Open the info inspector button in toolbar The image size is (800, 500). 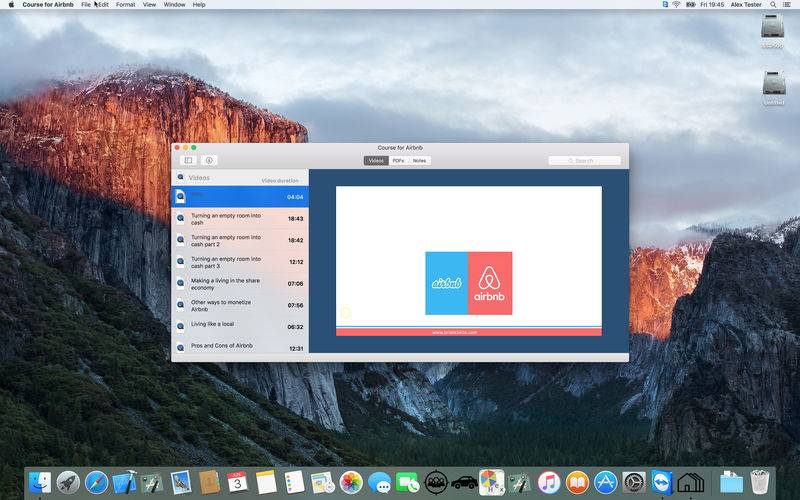(x=209, y=160)
